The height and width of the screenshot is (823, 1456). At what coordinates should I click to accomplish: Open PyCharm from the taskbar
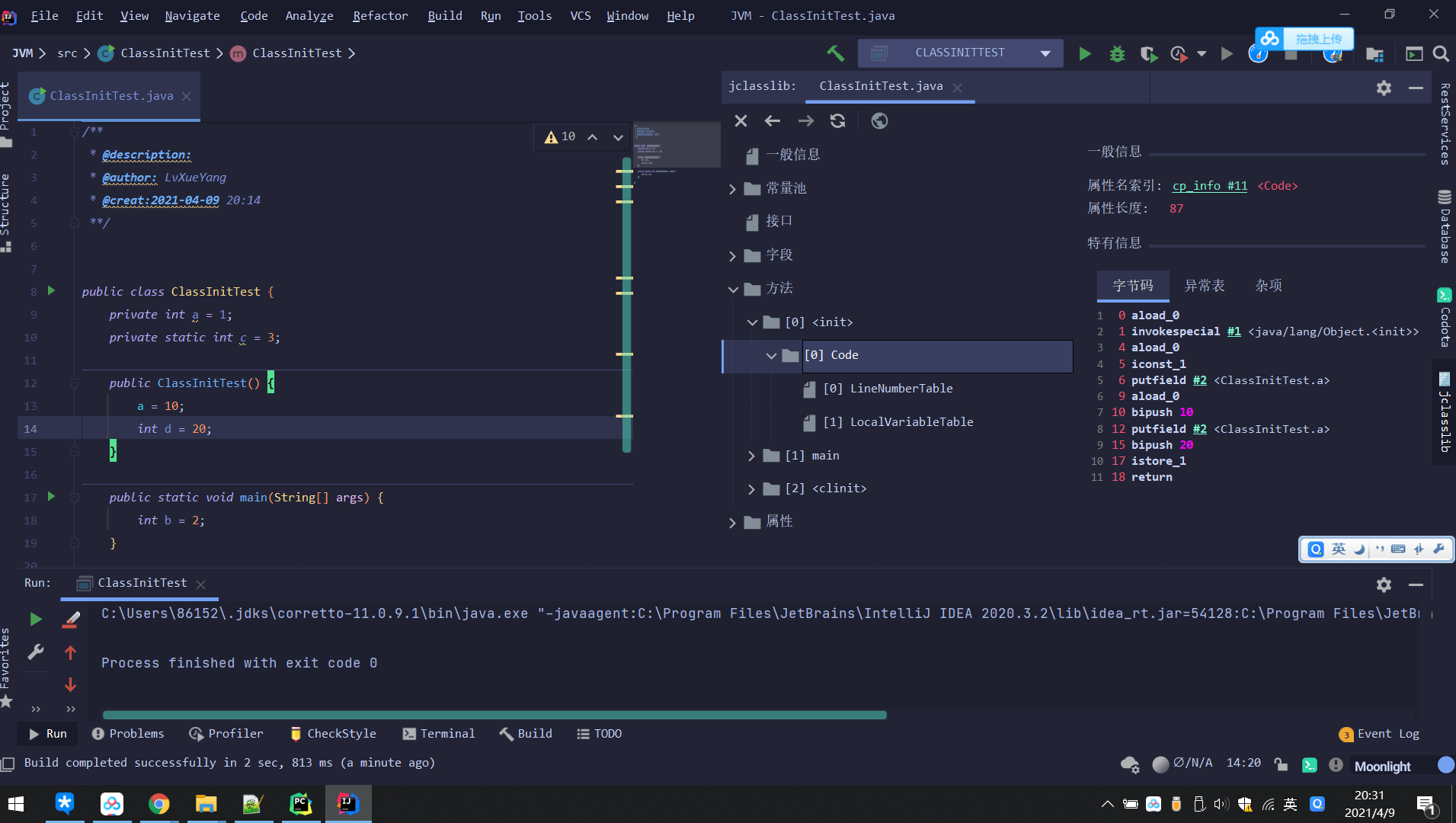(x=300, y=803)
